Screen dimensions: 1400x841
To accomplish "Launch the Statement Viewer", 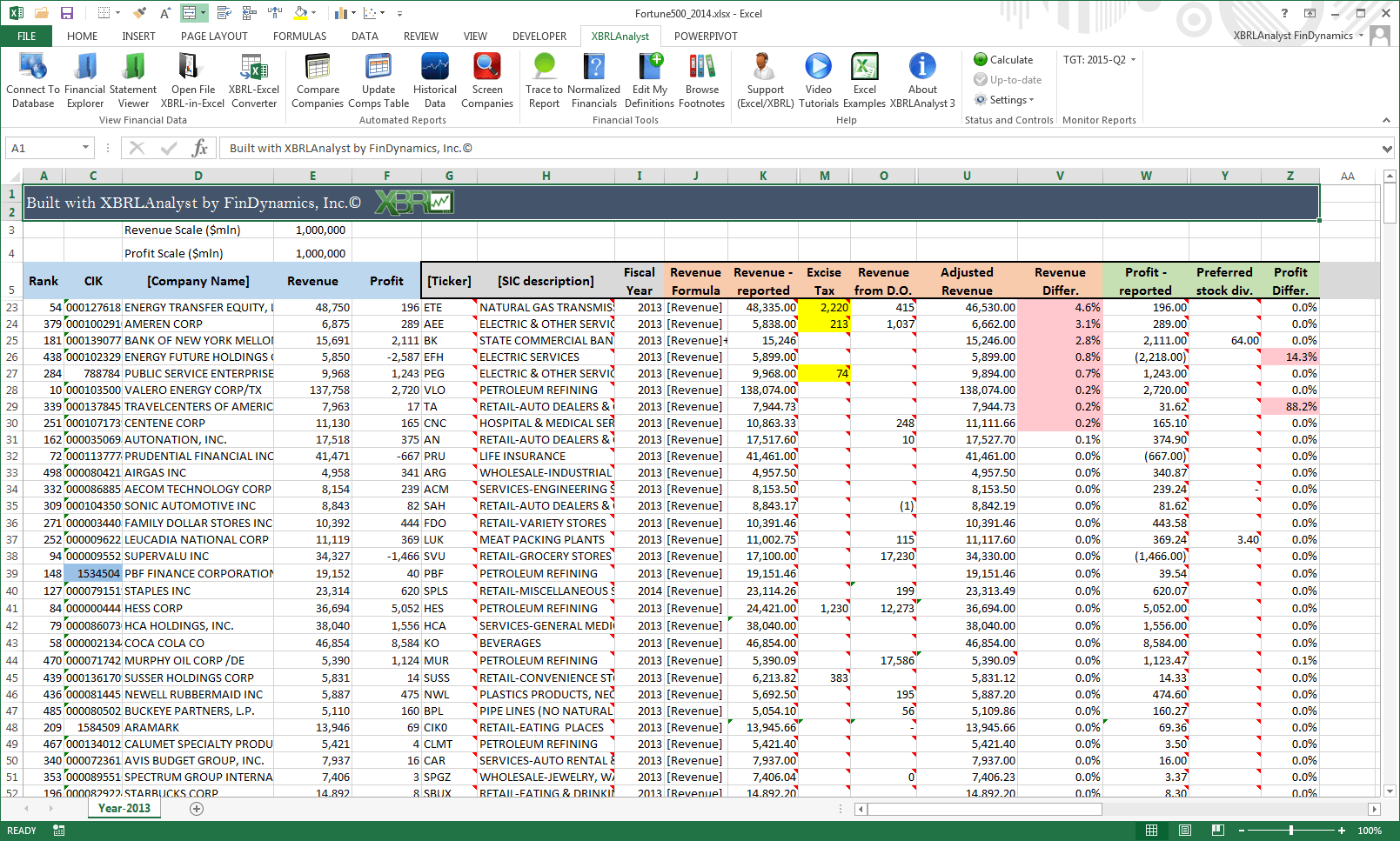I will [132, 78].
